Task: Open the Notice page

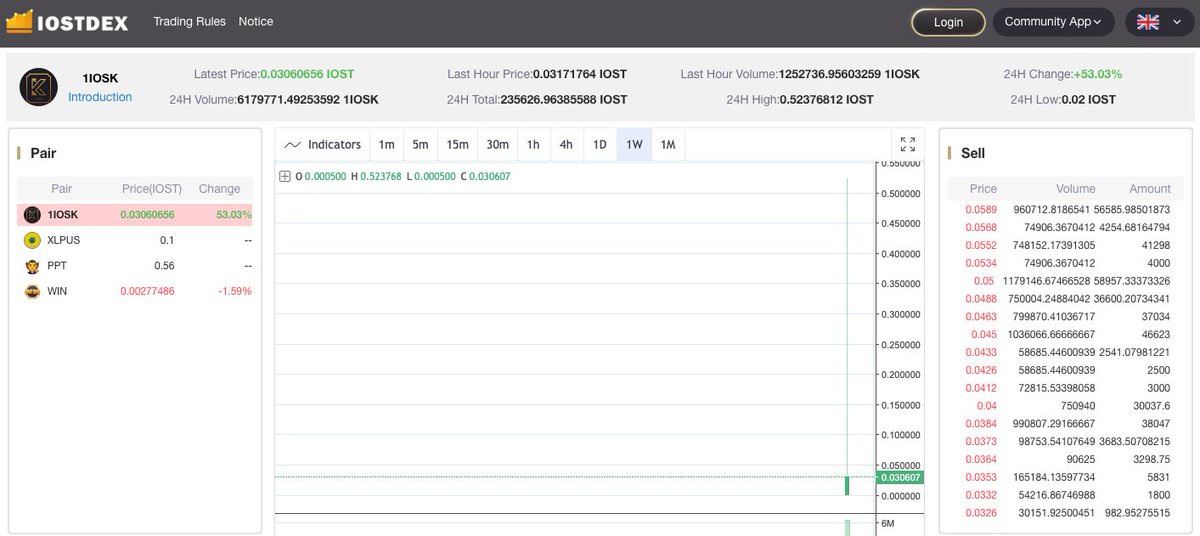Action: [x=256, y=21]
